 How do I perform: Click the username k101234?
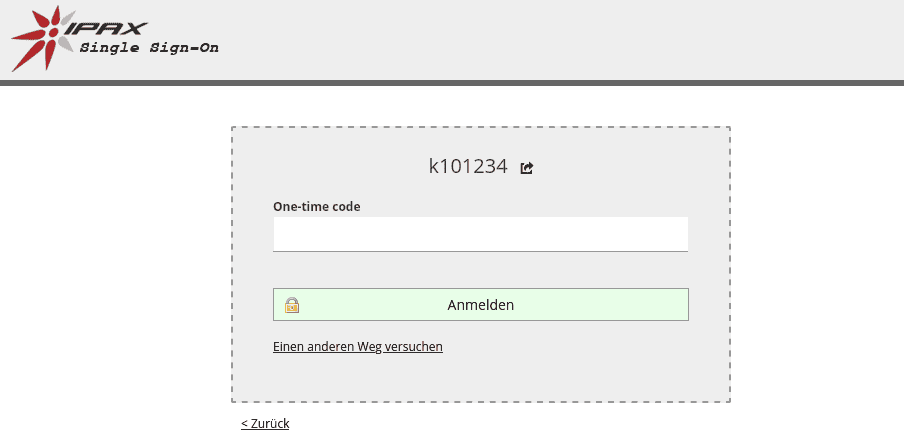[468, 167]
